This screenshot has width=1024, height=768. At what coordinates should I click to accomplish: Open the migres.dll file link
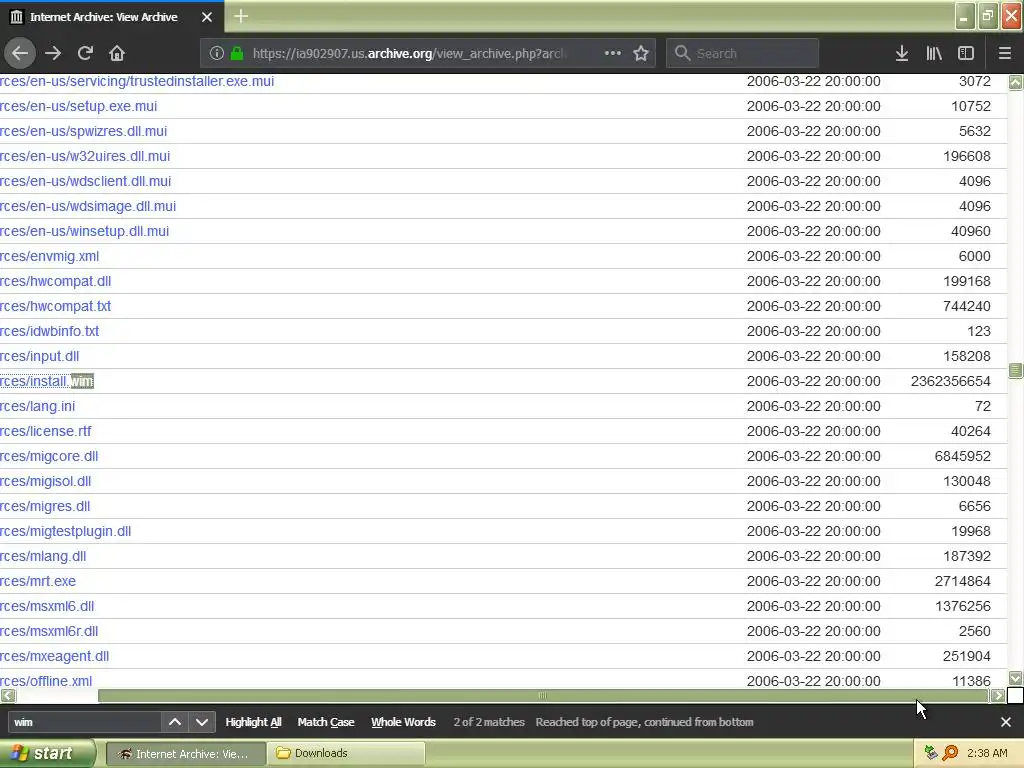(x=45, y=506)
